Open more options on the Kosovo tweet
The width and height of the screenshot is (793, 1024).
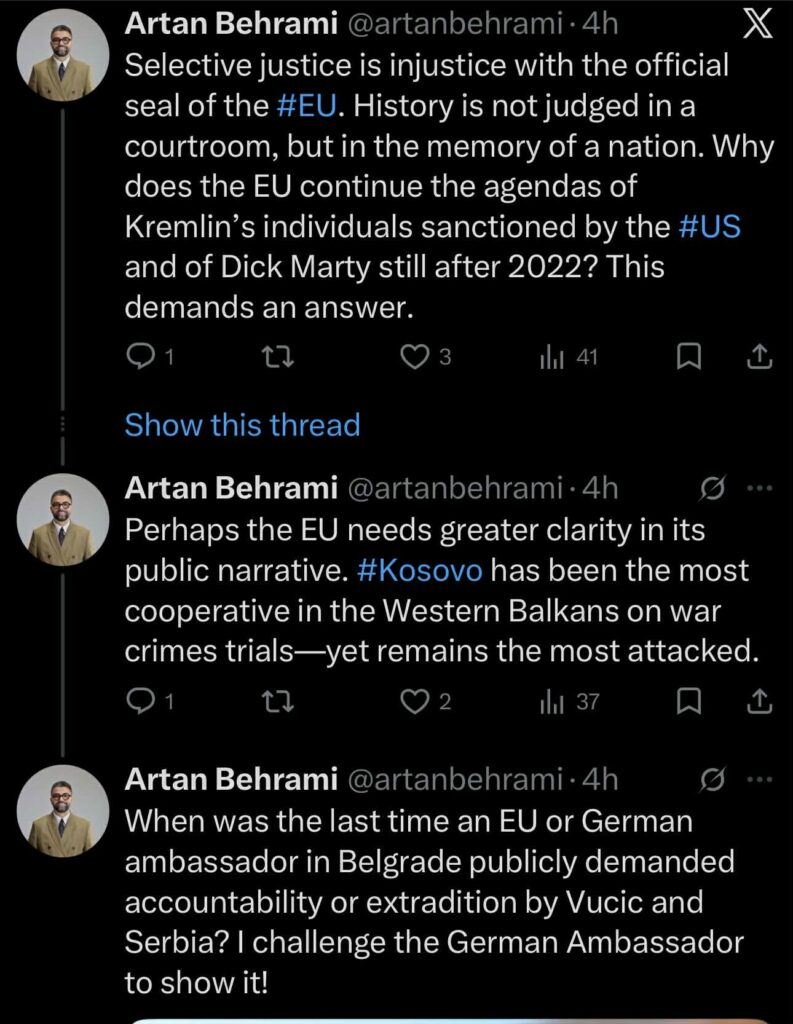760,488
